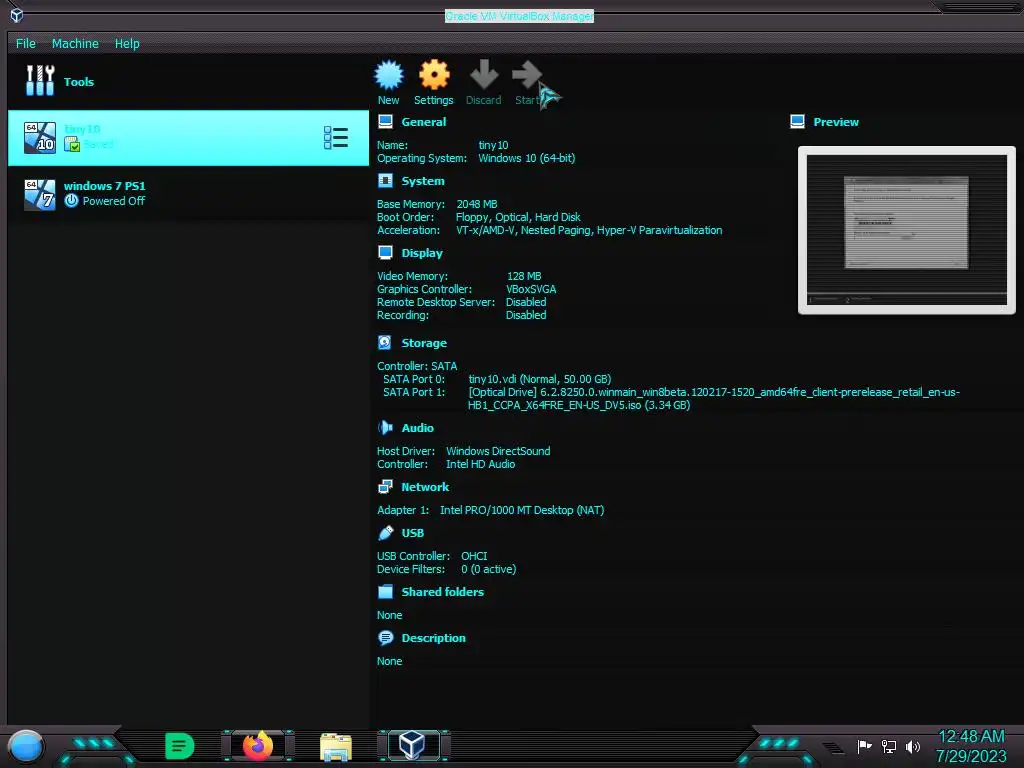
Task: Open the General settings link
Action: 424,122
